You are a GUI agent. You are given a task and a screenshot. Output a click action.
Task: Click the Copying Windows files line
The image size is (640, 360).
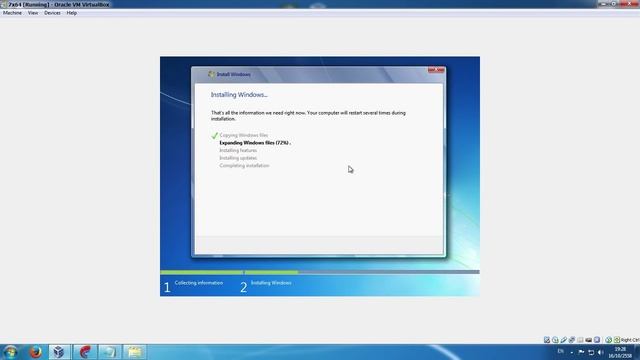click(244, 135)
